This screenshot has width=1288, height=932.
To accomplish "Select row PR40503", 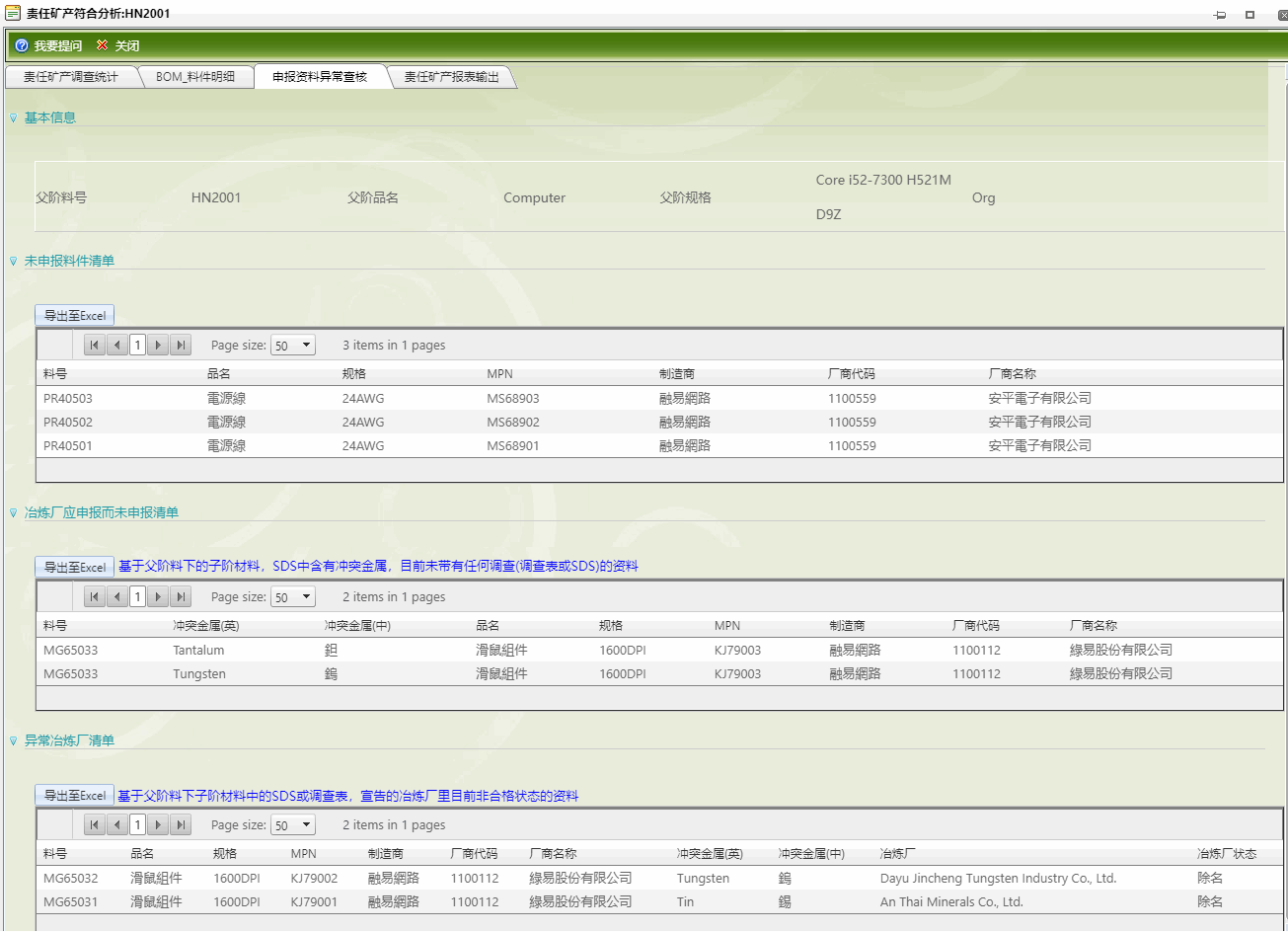I will (x=659, y=399).
